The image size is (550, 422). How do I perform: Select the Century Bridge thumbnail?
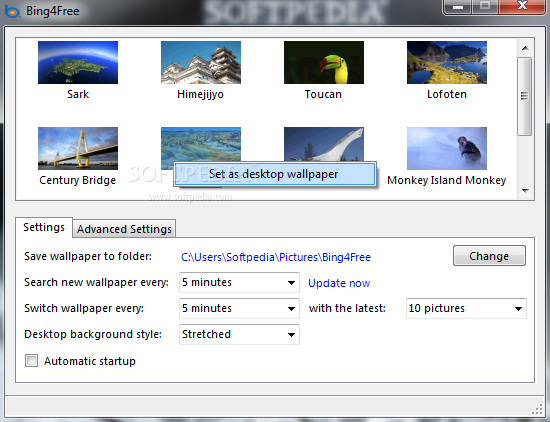tap(78, 148)
